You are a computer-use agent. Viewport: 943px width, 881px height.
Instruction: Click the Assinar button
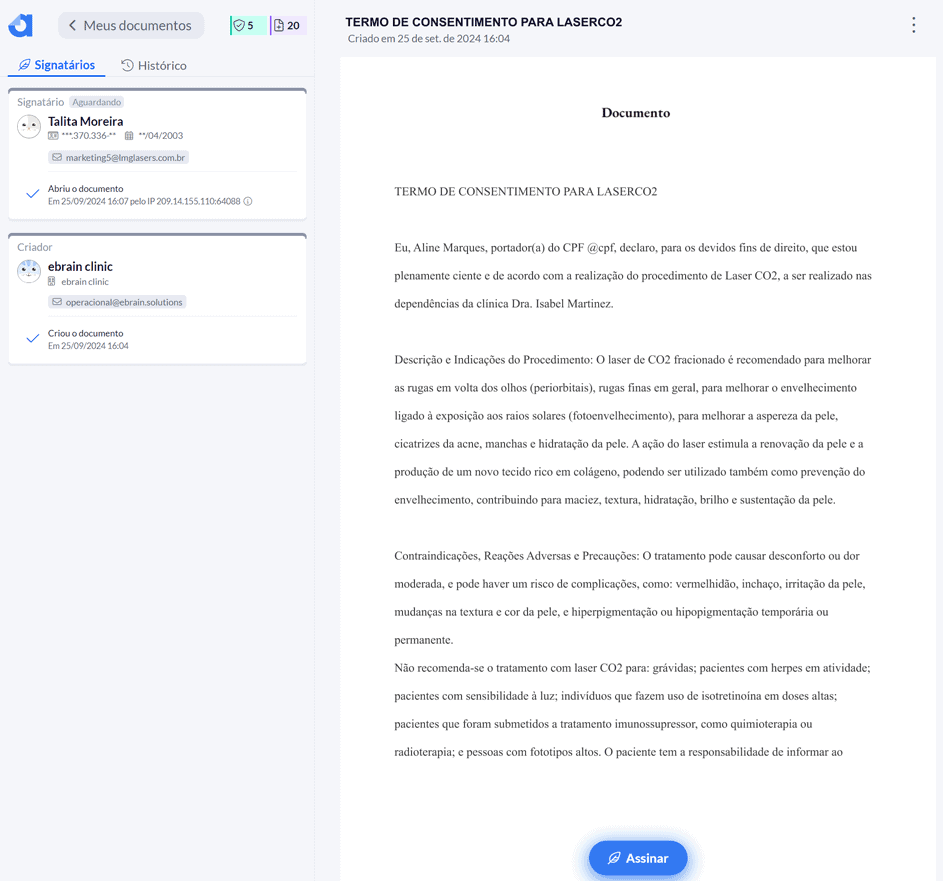pos(637,858)
